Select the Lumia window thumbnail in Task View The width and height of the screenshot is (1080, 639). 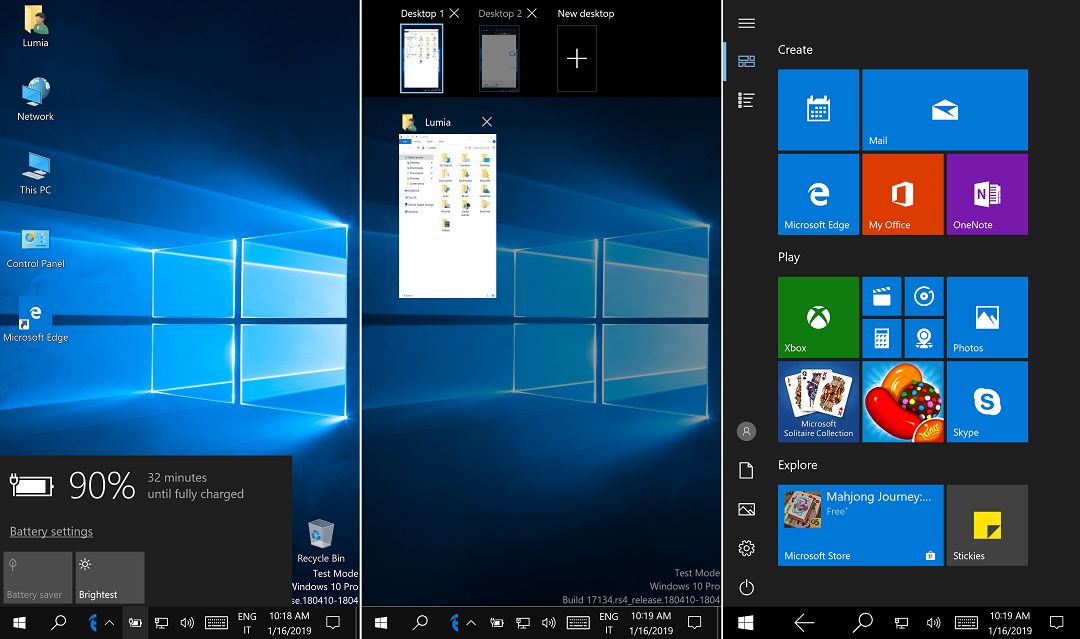click(447, 216)
